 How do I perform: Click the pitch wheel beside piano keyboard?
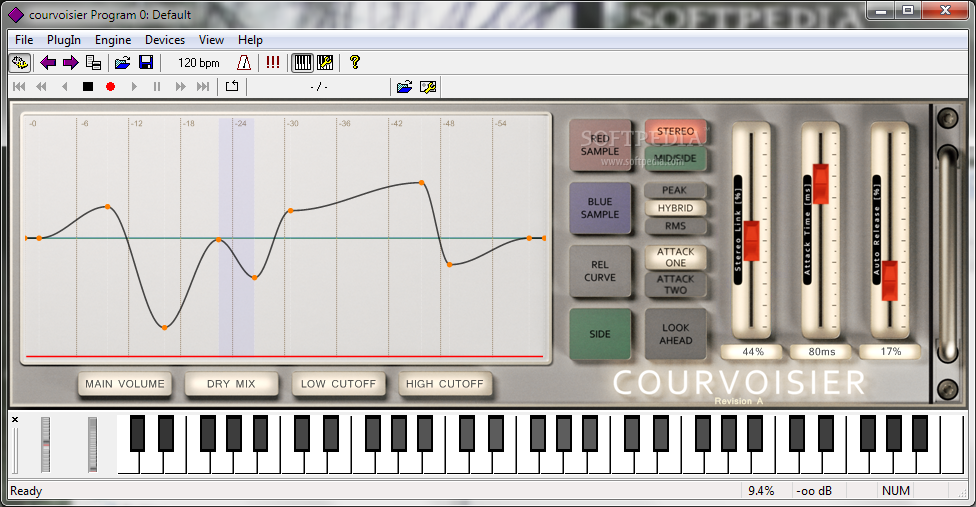pos(45,445)
